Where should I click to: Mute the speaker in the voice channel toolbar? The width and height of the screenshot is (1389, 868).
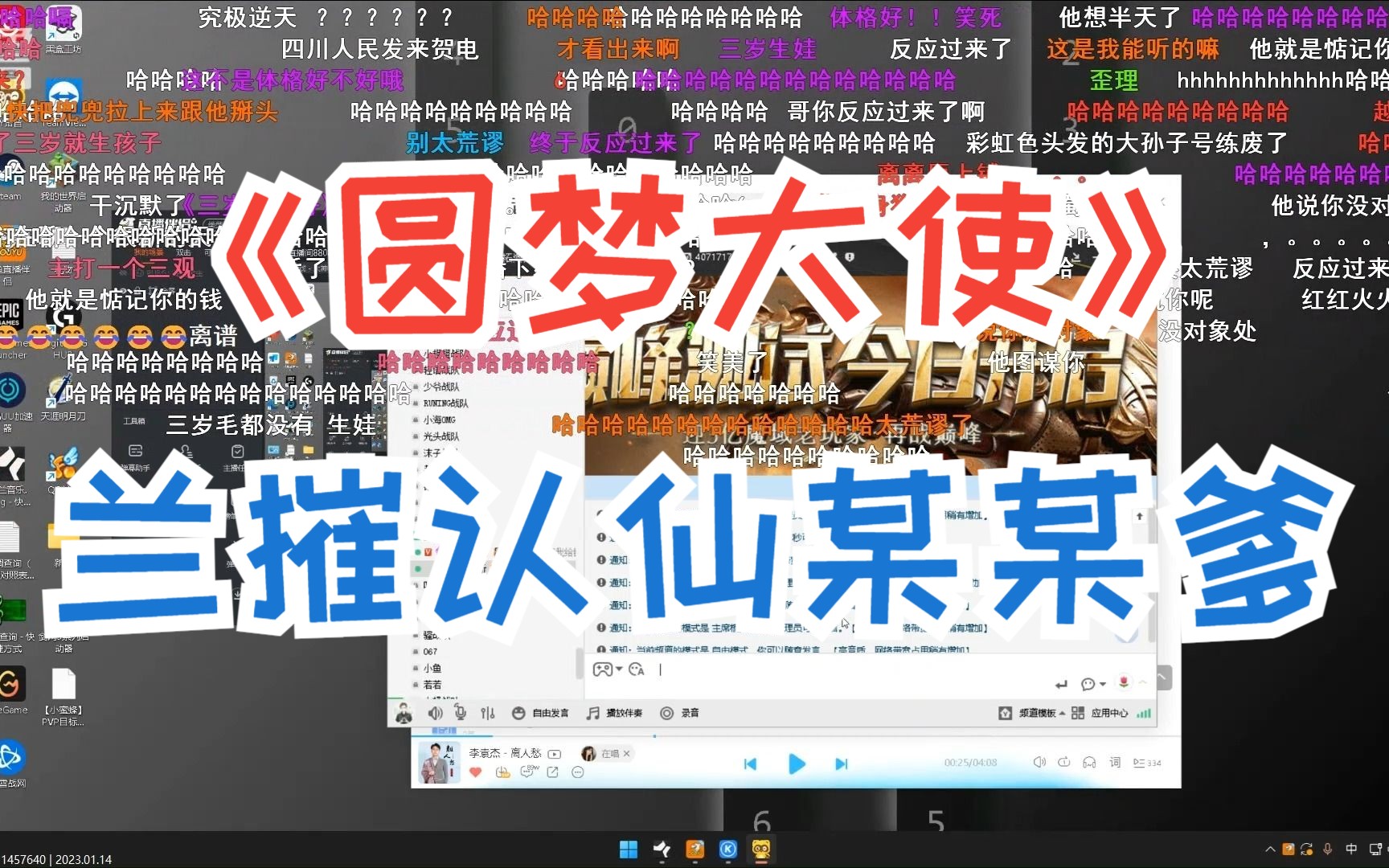point(435,713)
